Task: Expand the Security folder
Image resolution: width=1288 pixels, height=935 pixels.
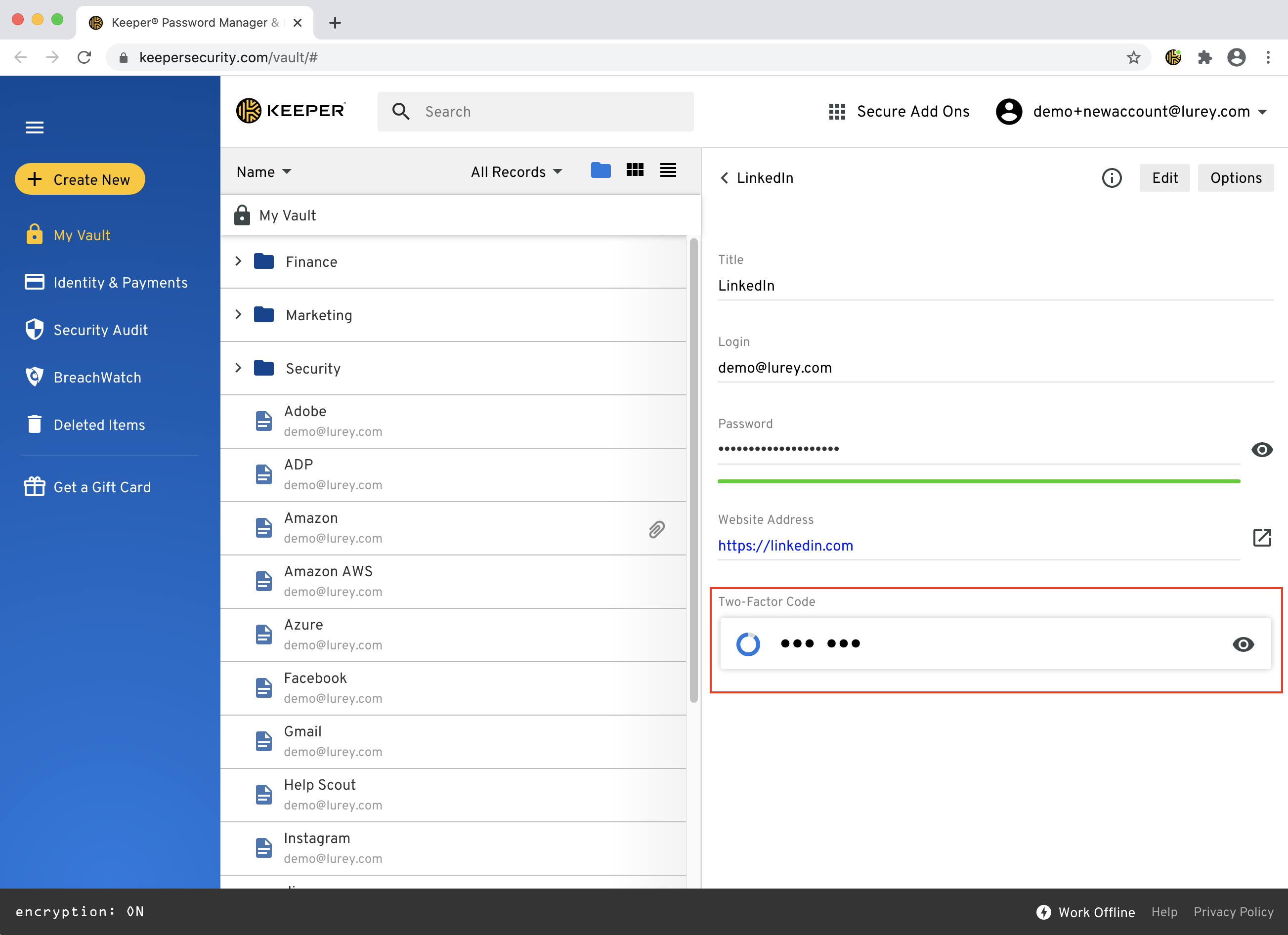Action: pyautogui.click(x=239, y=368)
